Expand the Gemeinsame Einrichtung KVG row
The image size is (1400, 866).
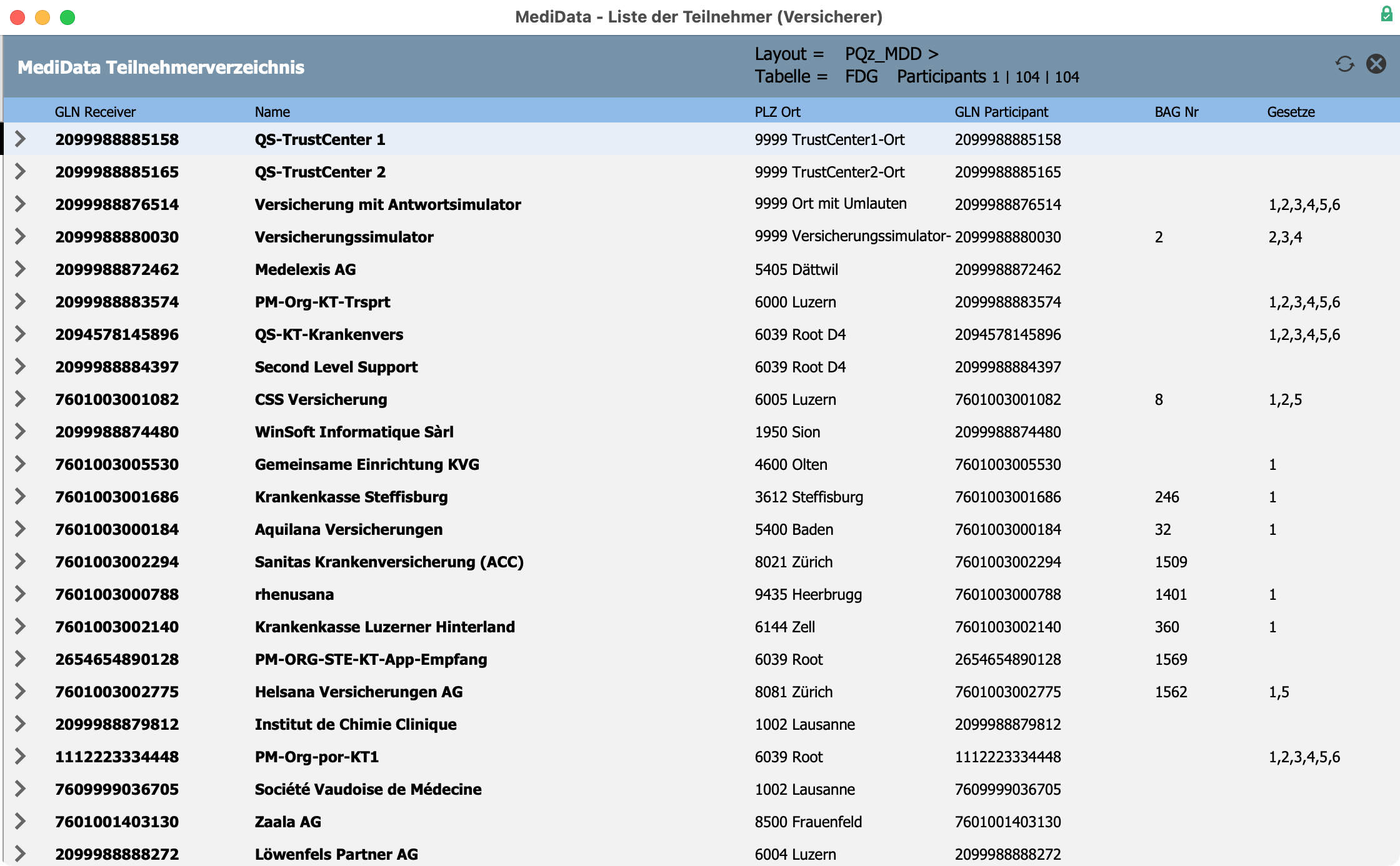point(20,464)
